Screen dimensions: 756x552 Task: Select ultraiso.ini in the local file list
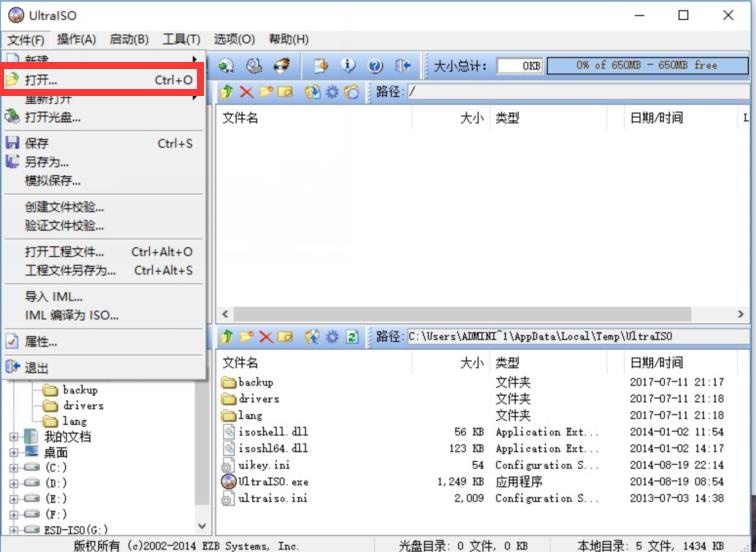[273, 498]
